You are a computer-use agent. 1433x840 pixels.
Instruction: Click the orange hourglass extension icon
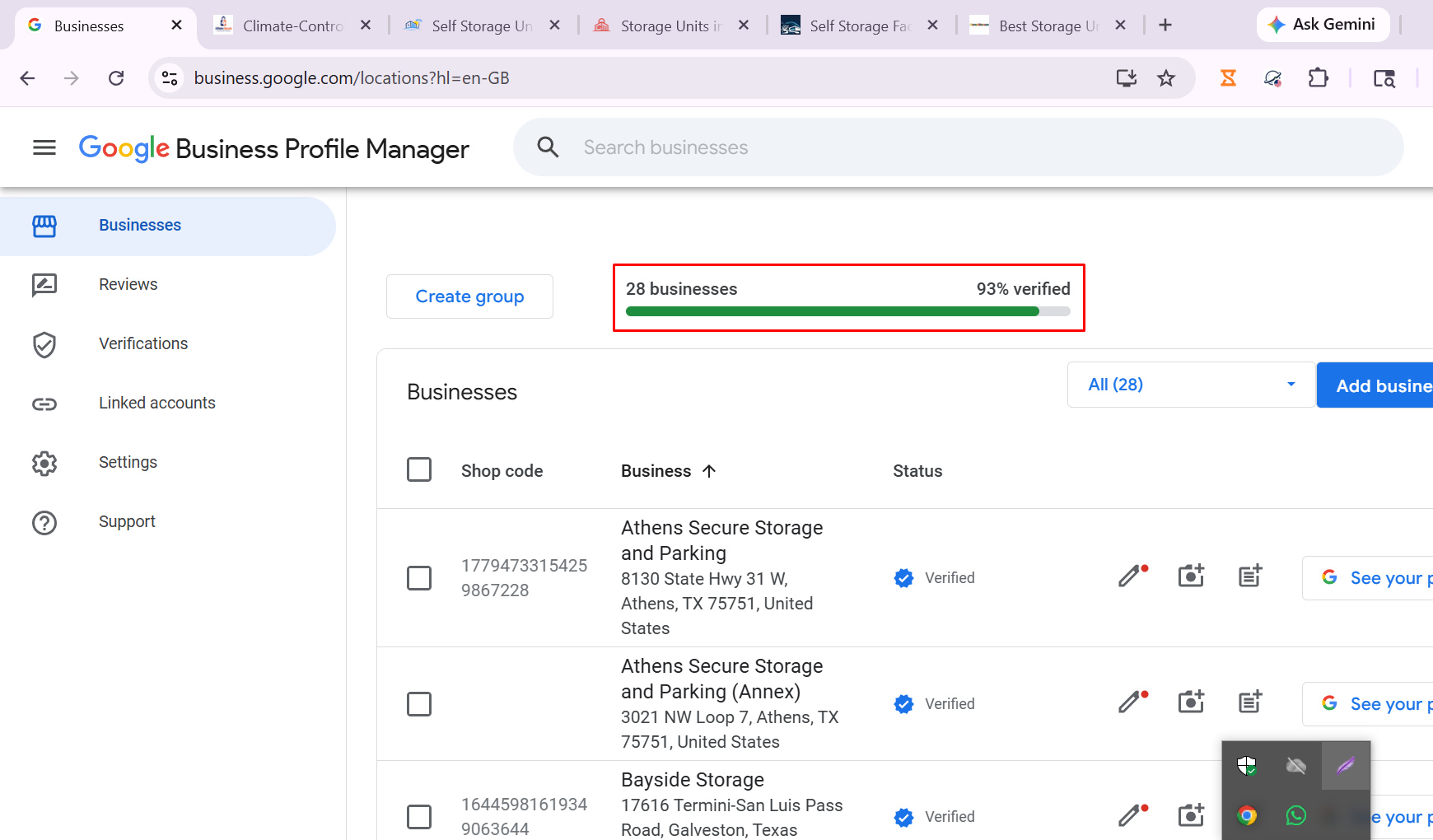1228,78
